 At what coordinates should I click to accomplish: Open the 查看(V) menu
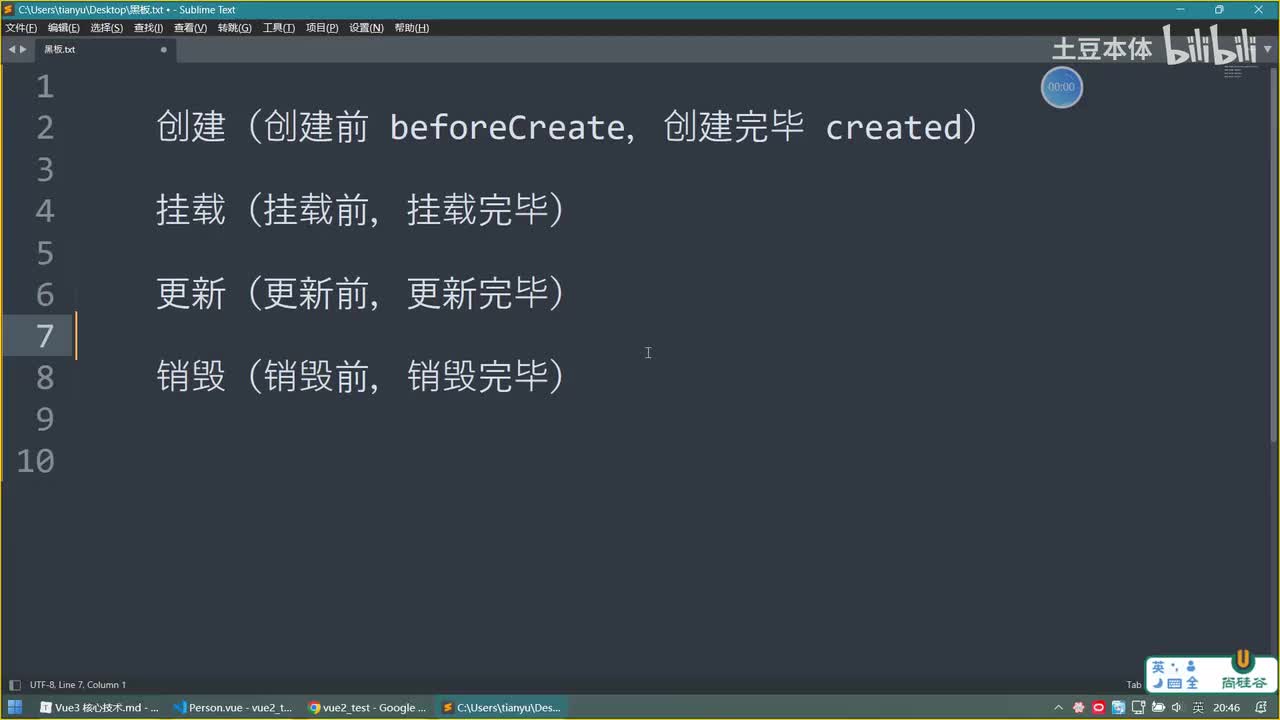click(190, 28)
